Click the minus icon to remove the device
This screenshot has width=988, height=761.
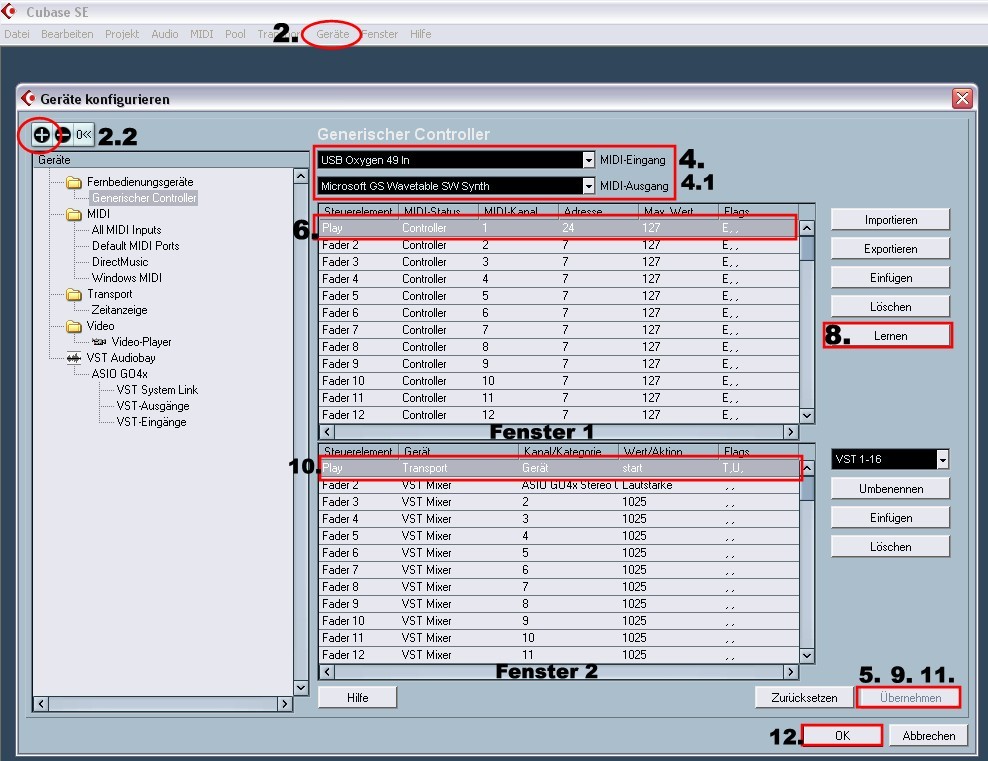(62, 134)
